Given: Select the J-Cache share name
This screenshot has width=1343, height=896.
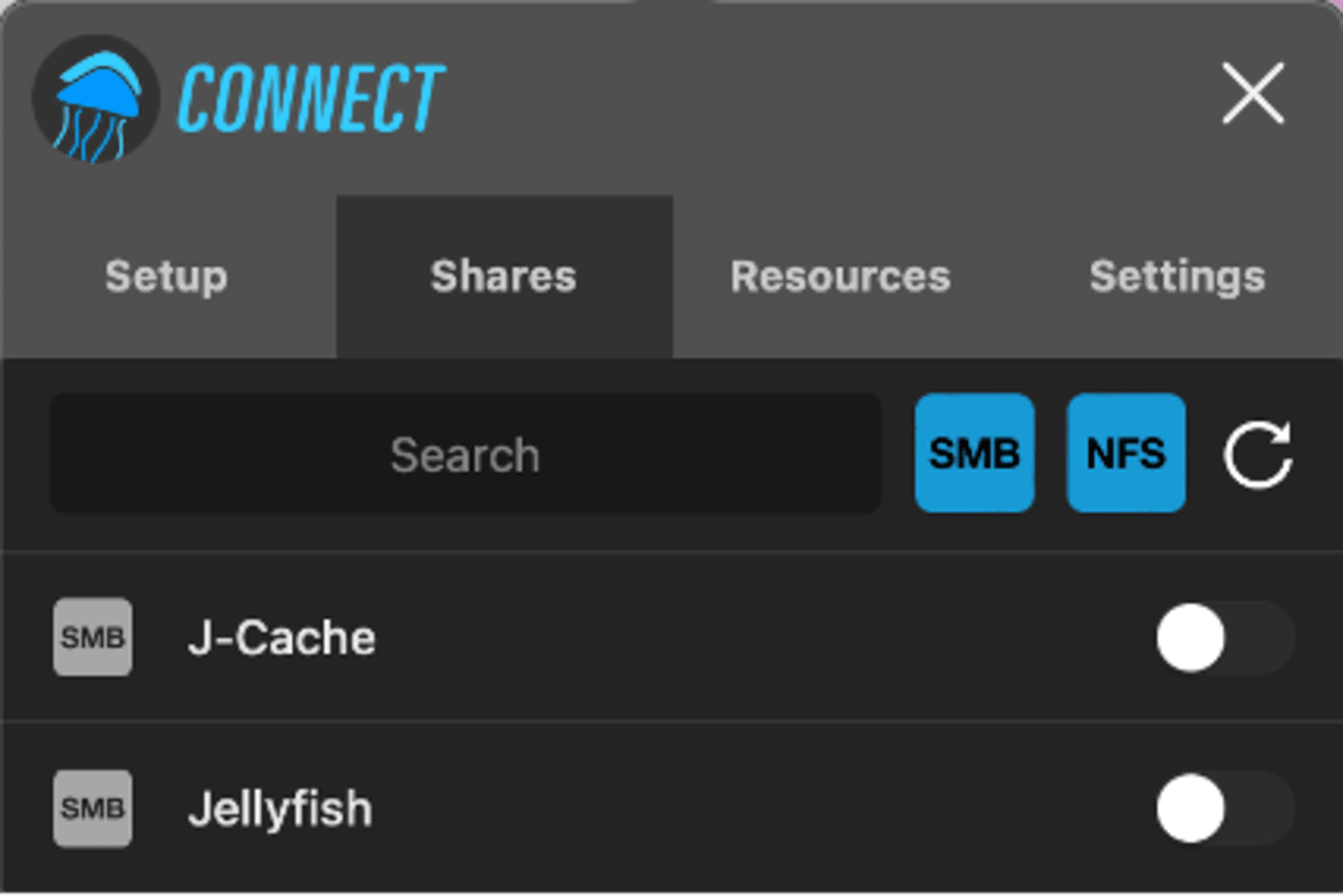Looking at the screenshot, I should [x=282, y=638].
